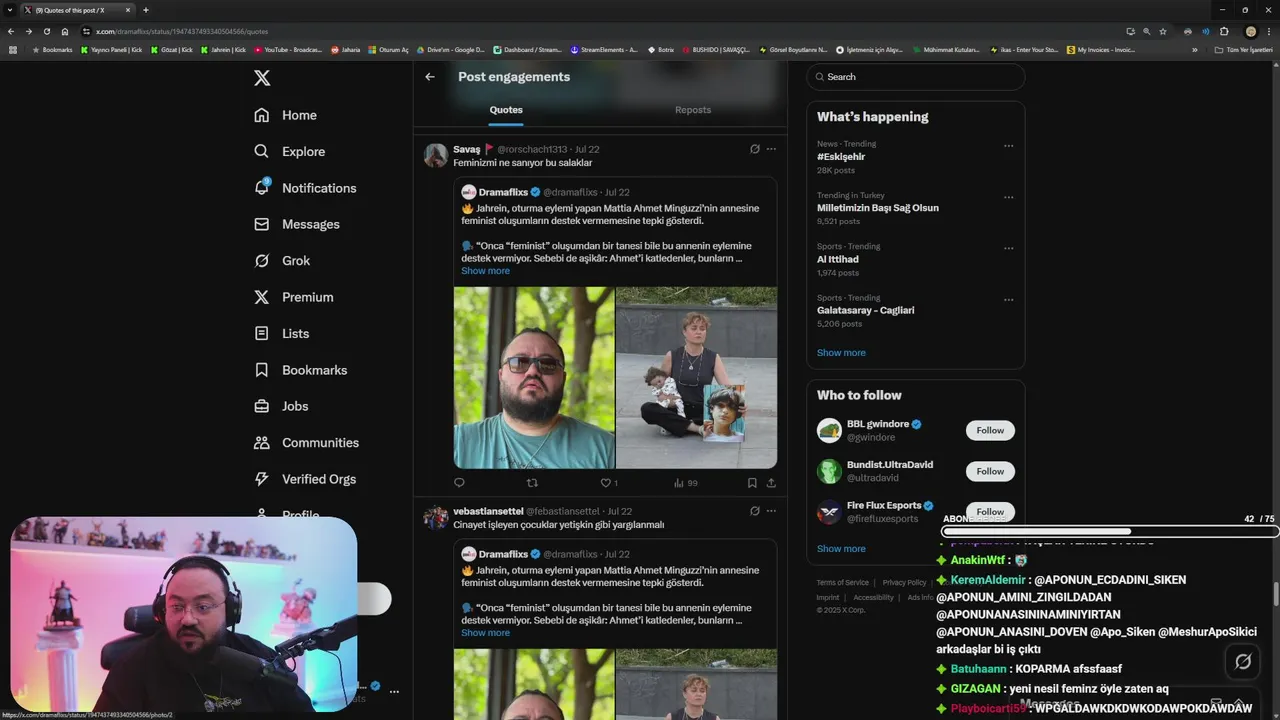Open Notifications in the sidebar

[305, 188]
